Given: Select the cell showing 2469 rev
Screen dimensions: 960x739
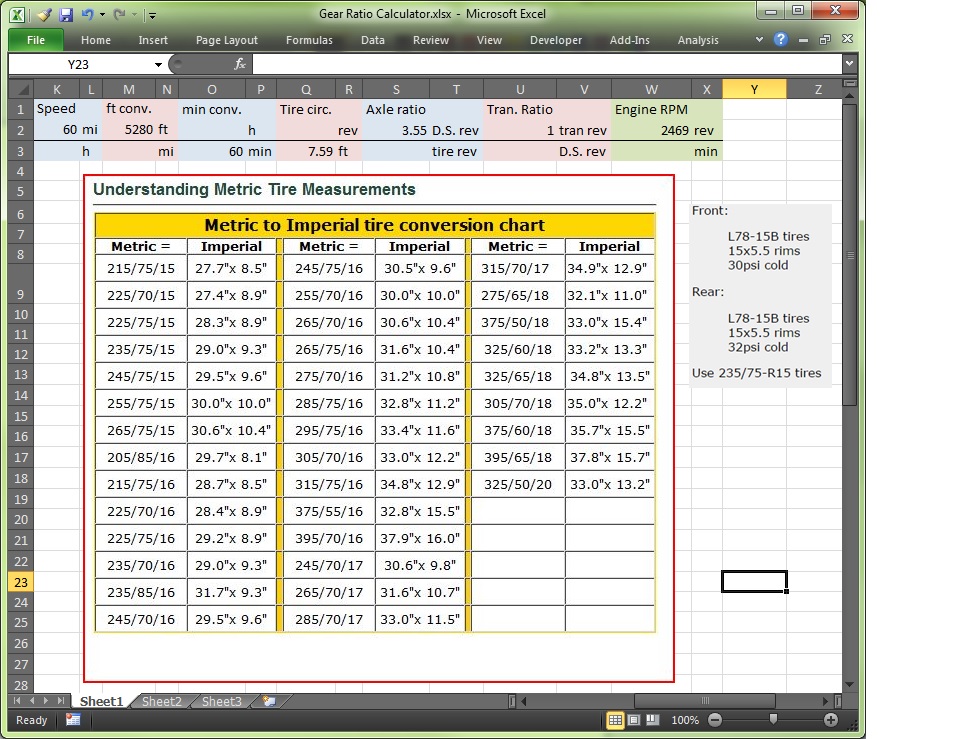Looking at the screenshot, I should tap(651, 130).
